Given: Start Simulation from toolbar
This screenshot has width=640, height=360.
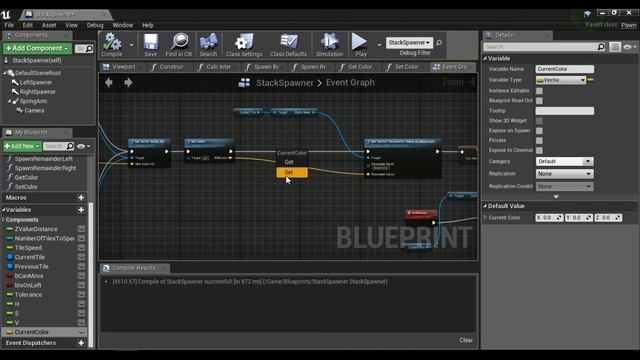Looking at the screenshot, I should (329, 42).
